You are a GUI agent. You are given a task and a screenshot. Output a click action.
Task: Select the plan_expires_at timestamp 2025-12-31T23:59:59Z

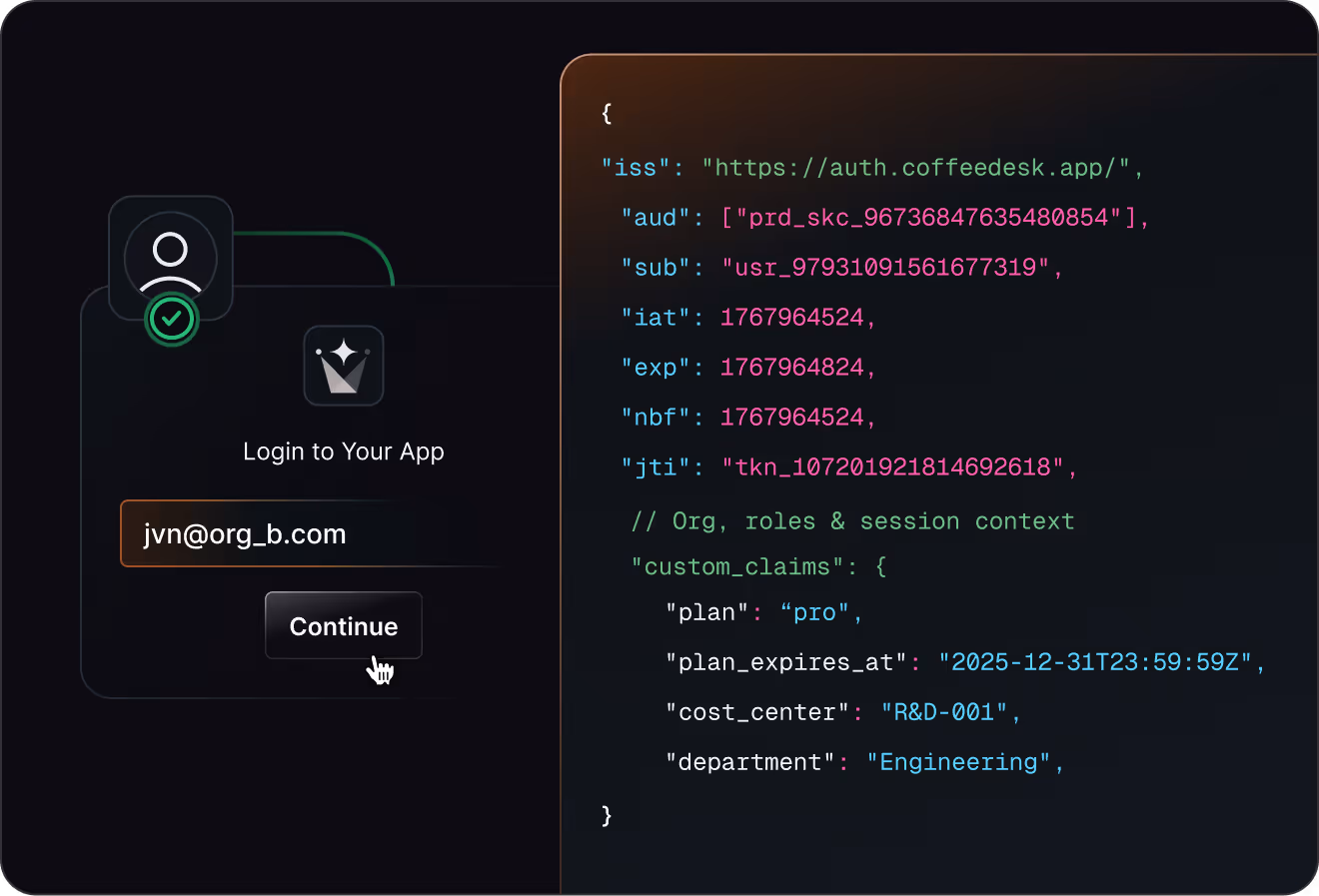point(1095,662)
